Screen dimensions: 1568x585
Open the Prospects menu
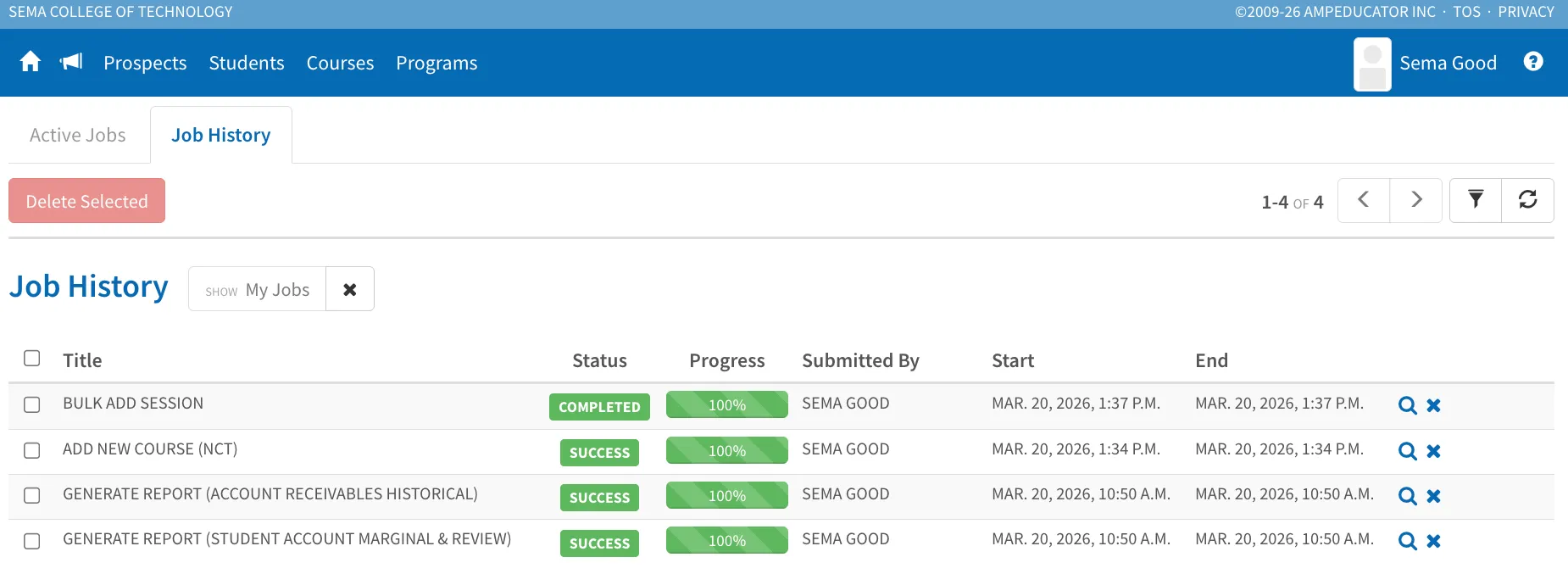pos(145,63)
